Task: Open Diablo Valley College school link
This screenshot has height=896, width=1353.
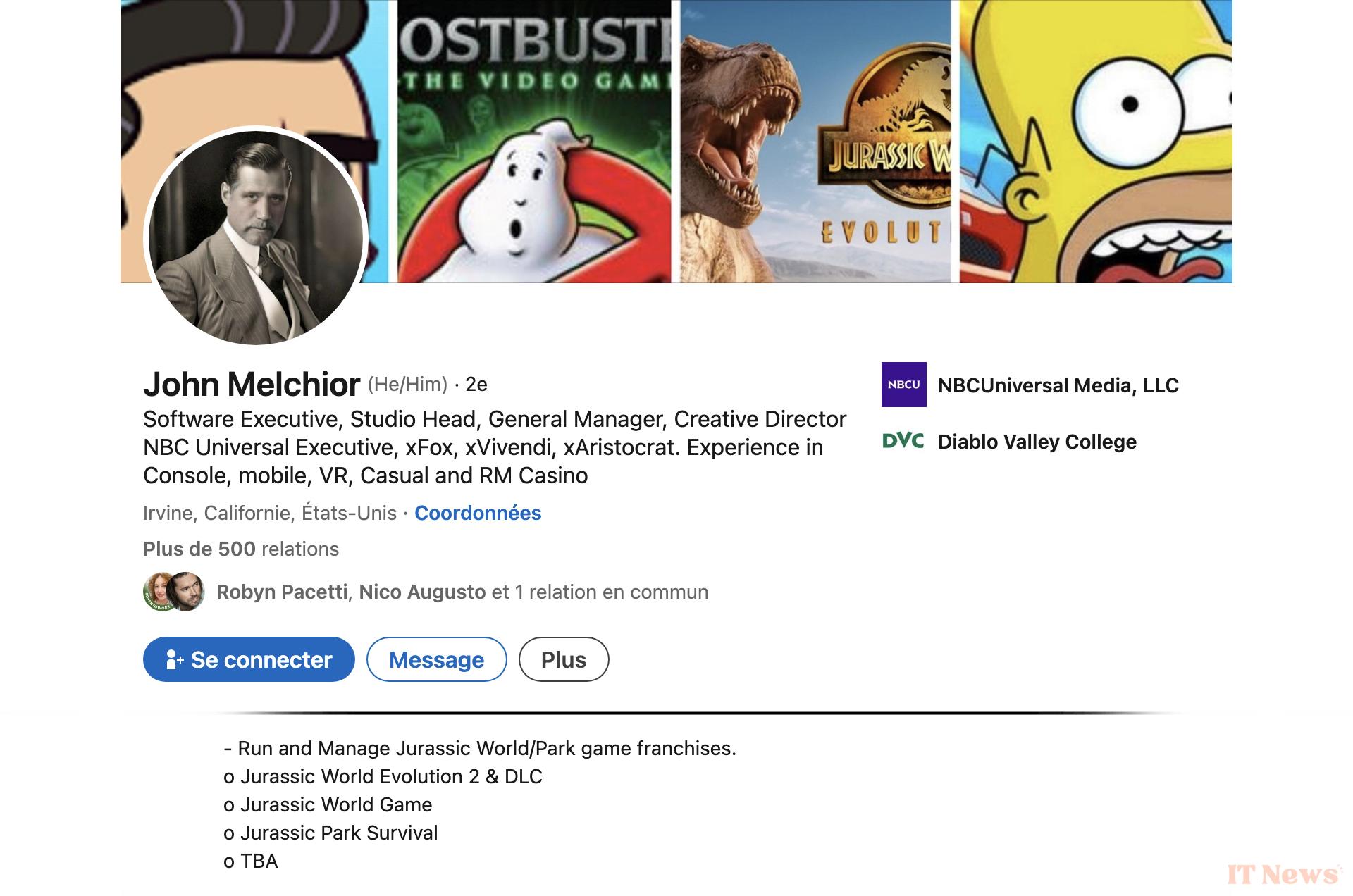Action: pos(1037,442)
